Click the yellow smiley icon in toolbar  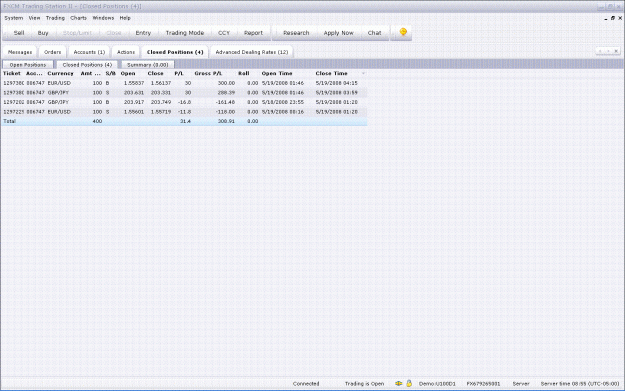(x=403, y=32)
